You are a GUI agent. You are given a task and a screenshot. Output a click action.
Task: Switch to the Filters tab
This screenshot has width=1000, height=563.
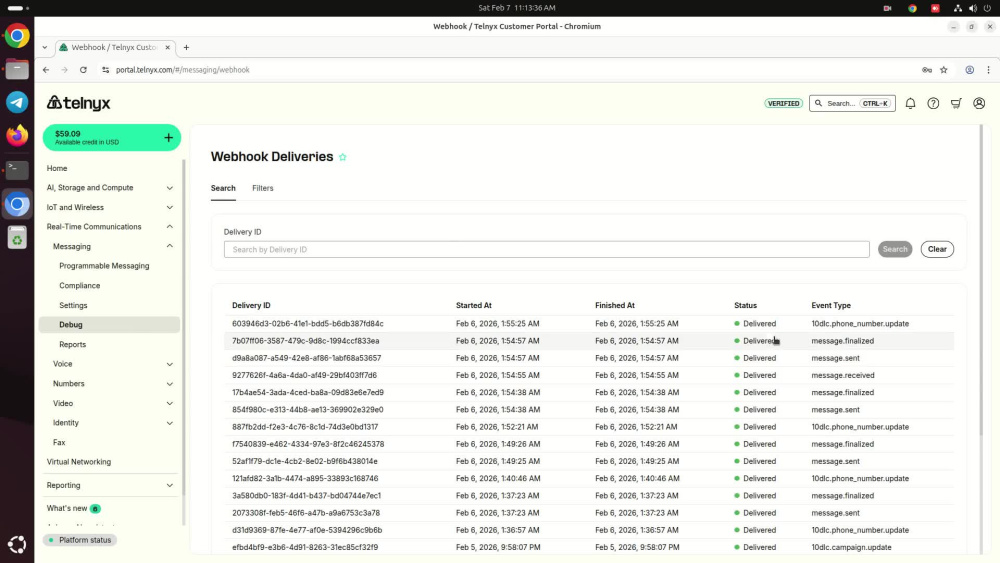263,188
